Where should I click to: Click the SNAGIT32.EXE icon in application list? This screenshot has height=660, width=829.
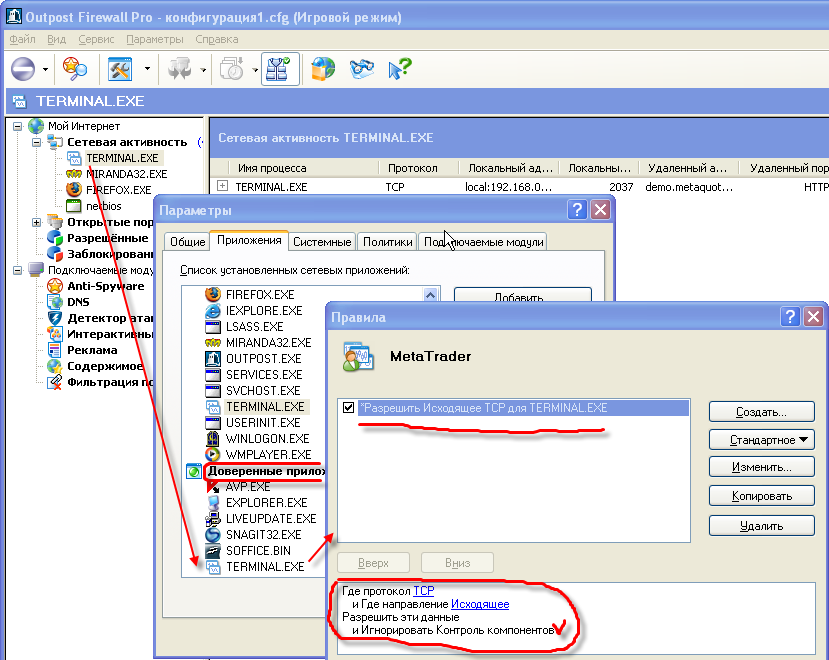click(x=213, y=535)
